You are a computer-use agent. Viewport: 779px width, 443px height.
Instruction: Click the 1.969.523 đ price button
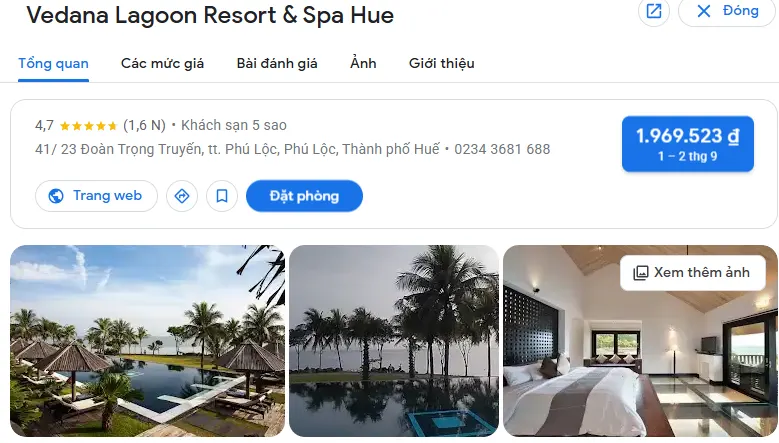(x=688, y=144)
